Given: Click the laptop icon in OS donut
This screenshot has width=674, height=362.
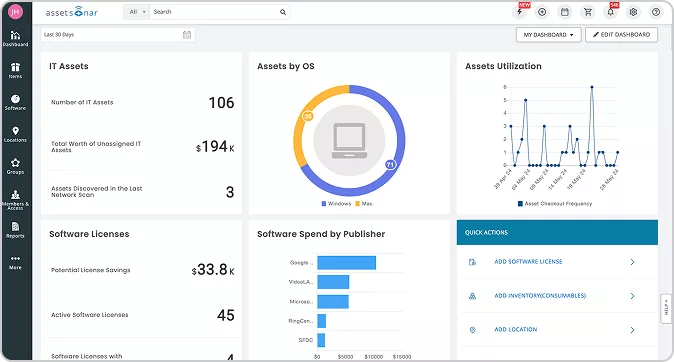Looking at the screenshot, I should click(x=349, y=141).
